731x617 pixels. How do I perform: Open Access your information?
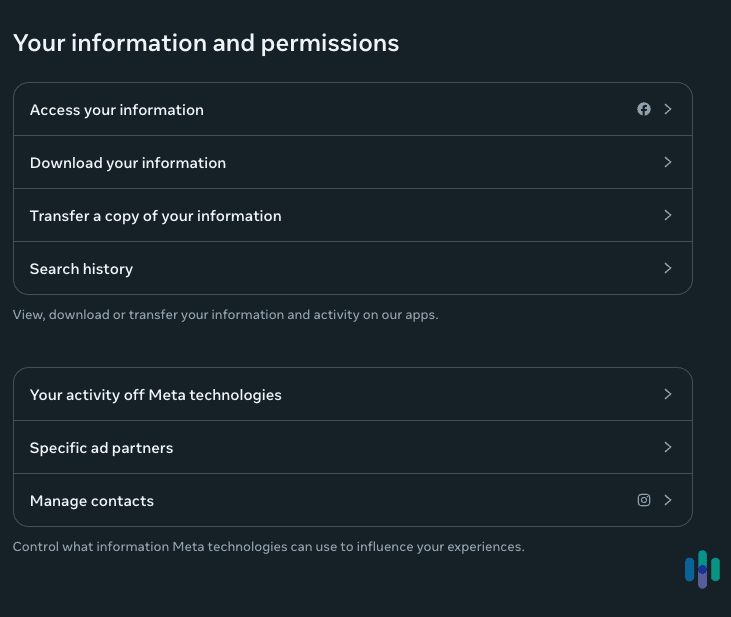tap(117, 110)
